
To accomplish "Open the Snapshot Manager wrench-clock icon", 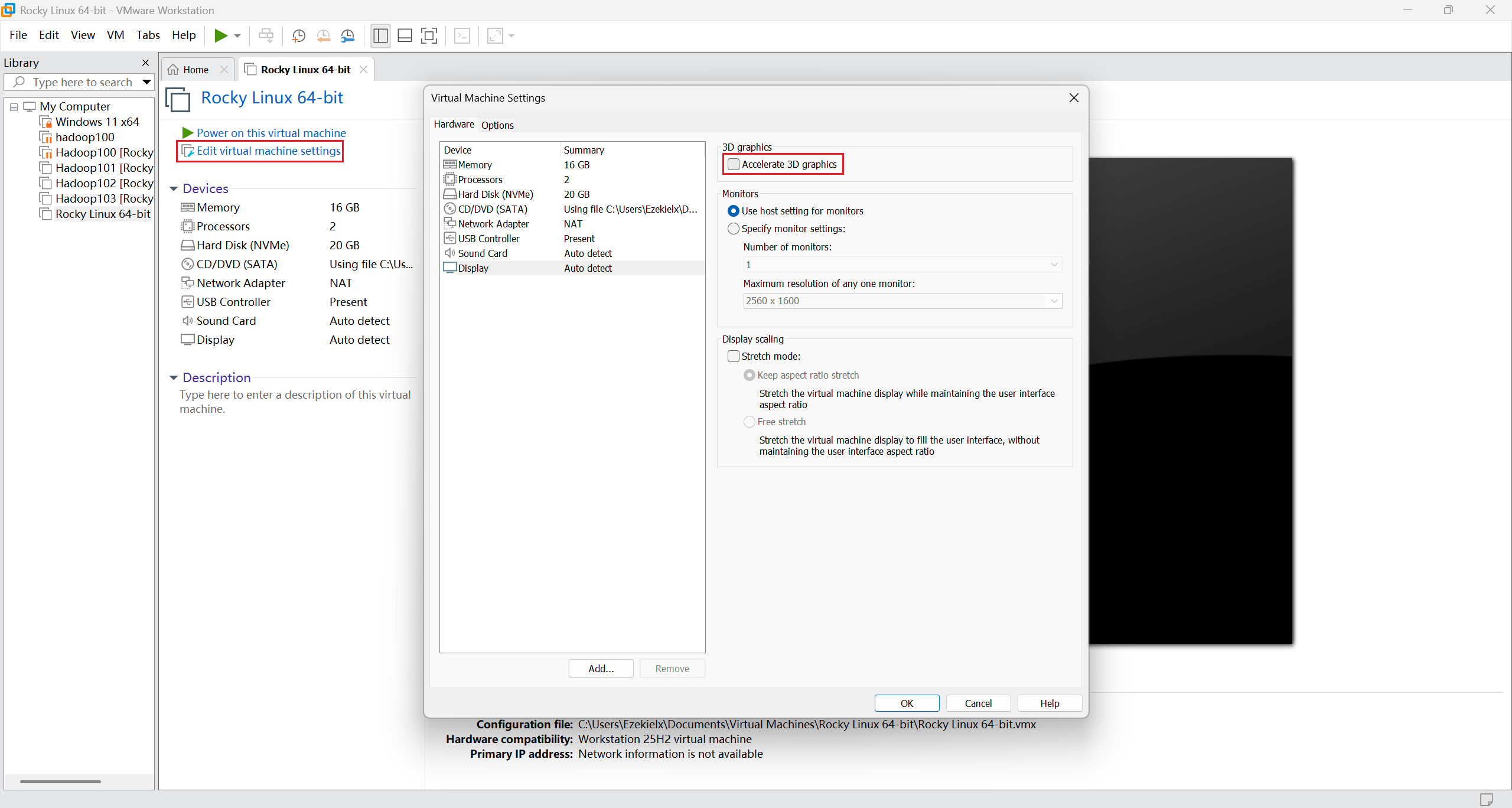I will tap(348, 35).
